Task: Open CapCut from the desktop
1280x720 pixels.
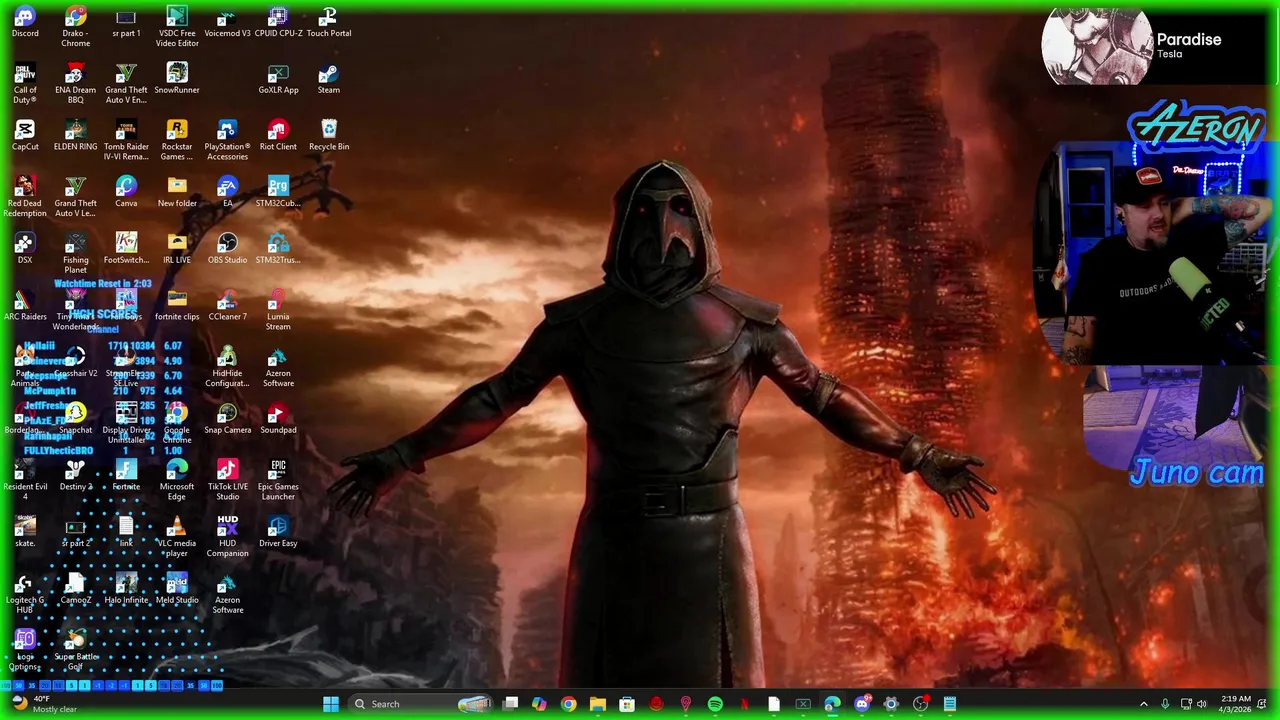Action: pos(25,136)
